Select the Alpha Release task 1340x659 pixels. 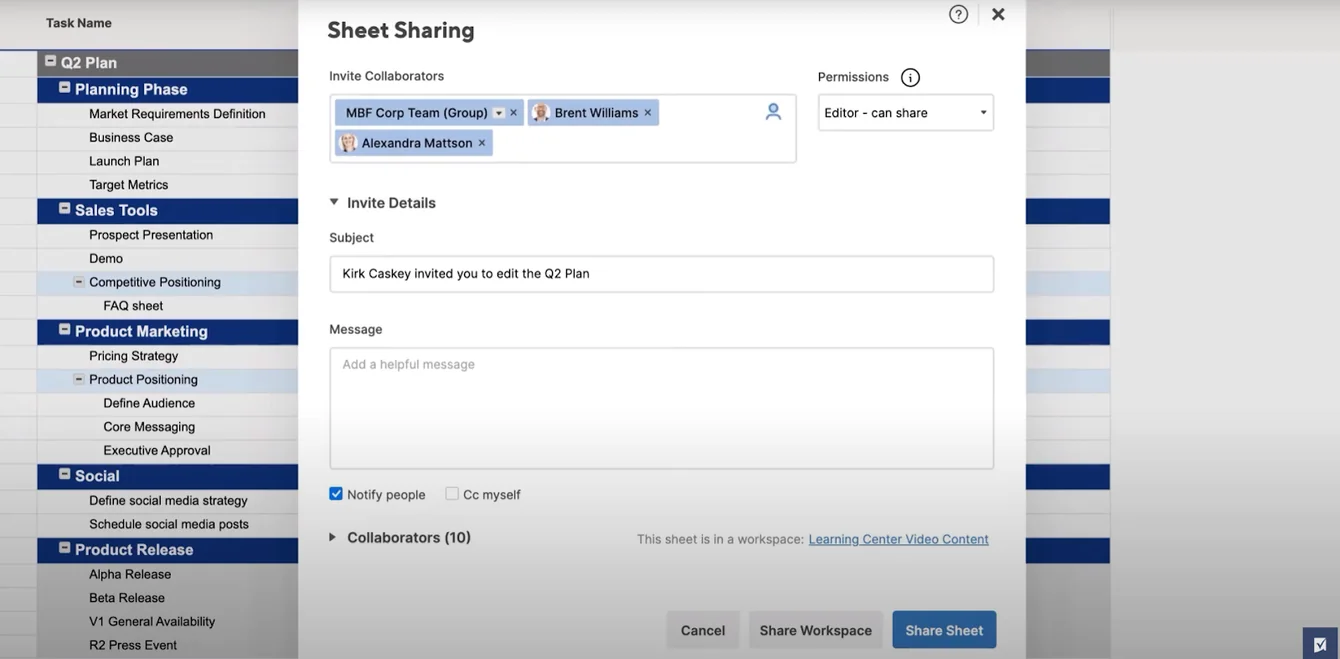click(x=130, y=574)
